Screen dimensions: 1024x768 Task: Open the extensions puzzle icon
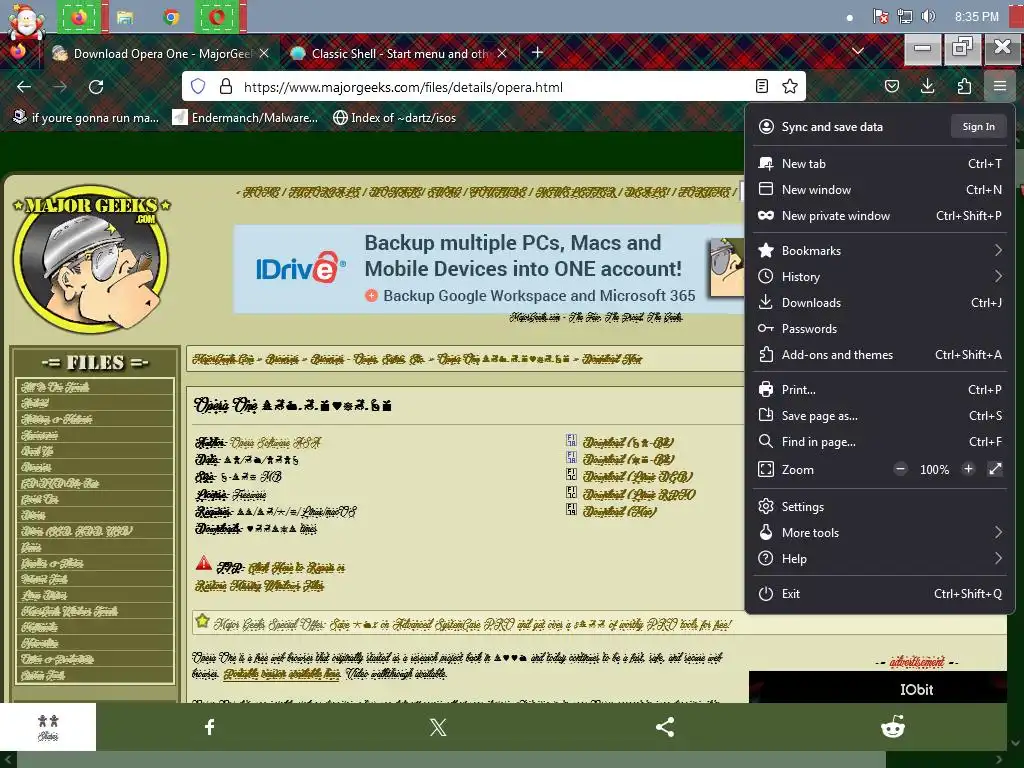(x=964, y=86)
